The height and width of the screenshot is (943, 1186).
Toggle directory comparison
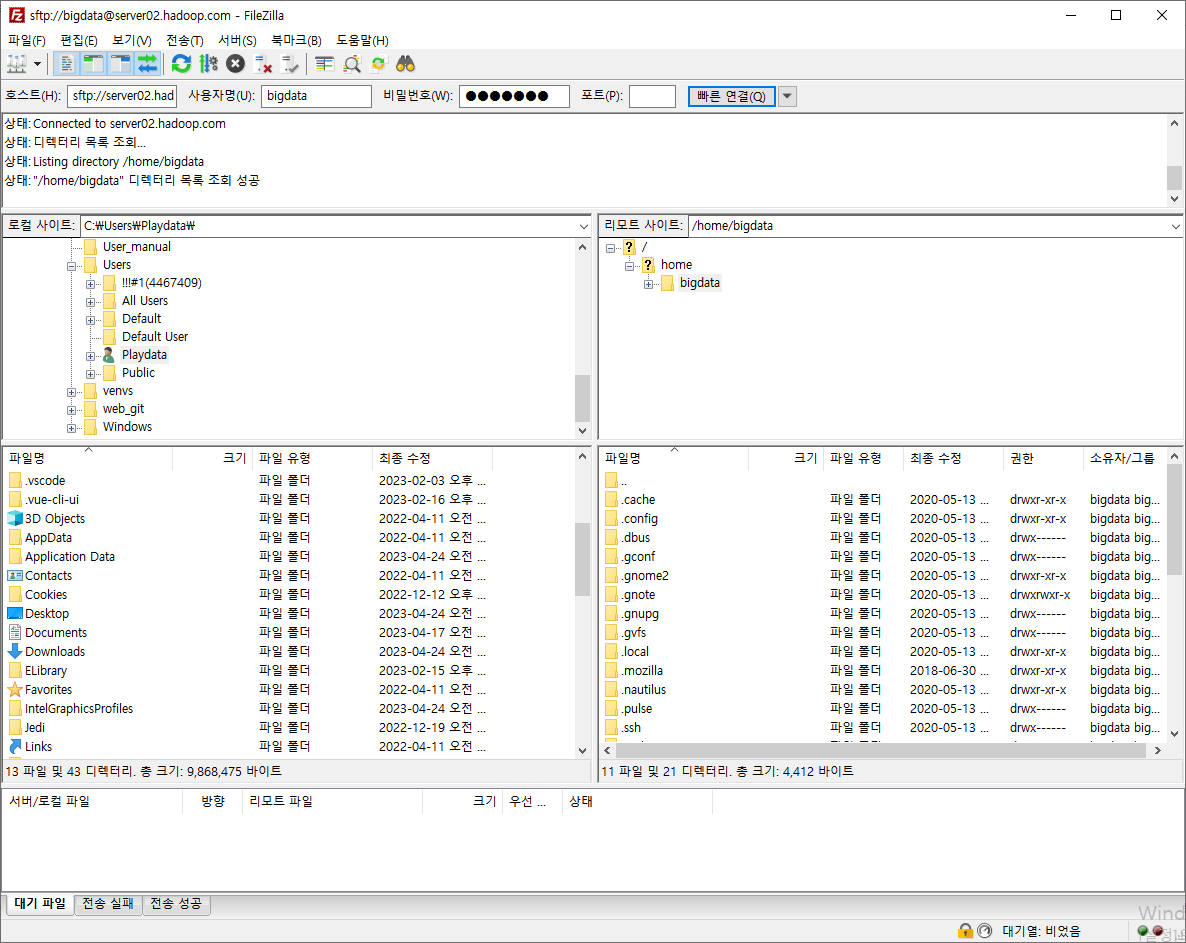pyautogui.click(x=352, y=64)
